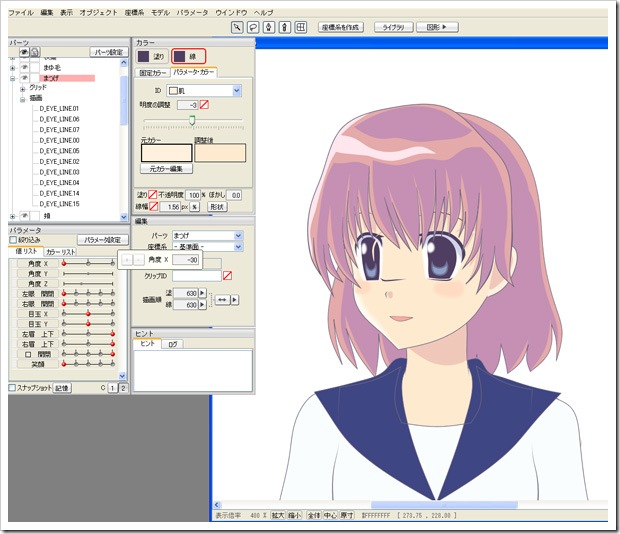620x534 pixels.
Task: Click arrow button beside 塗 draw order 630
Action: click(x=202, y=293)
